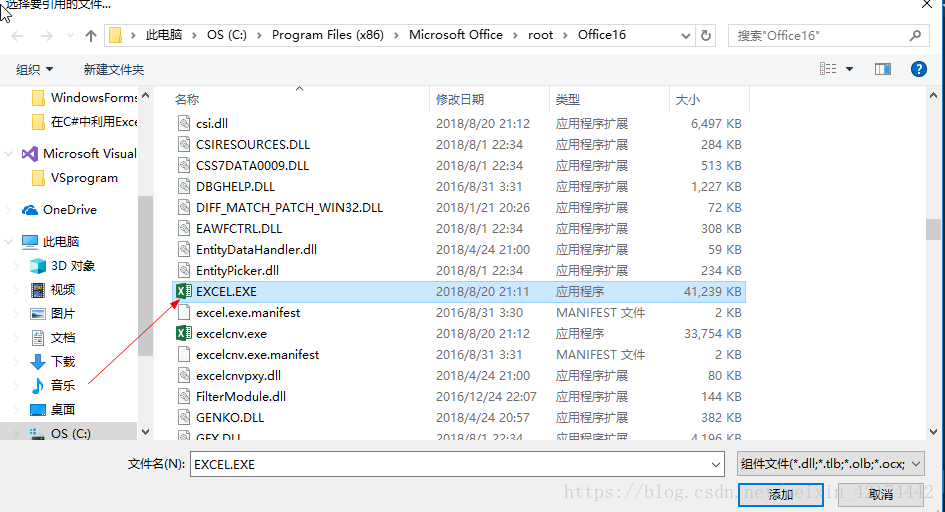Open 桌面 folder in sidebar
This screenshot has width=945, height=512.
coord(53,410)
